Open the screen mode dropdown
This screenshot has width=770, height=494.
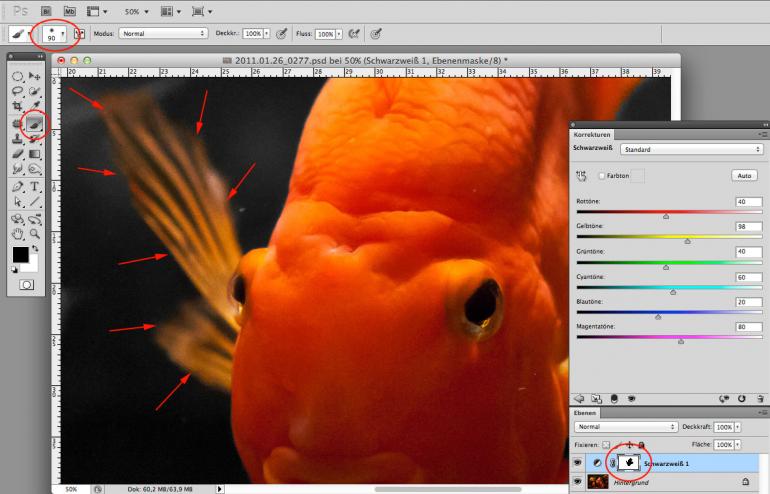pos(202,11)
